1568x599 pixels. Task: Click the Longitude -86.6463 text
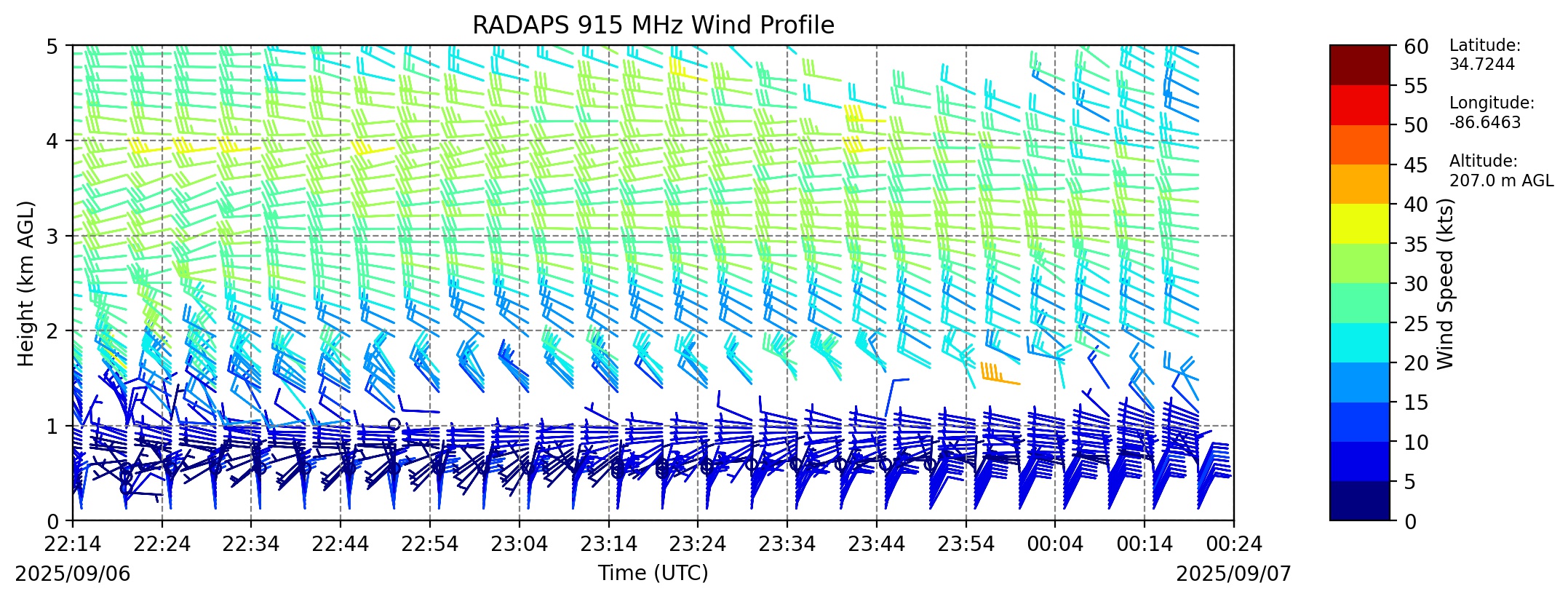[x=1492, y=113]
